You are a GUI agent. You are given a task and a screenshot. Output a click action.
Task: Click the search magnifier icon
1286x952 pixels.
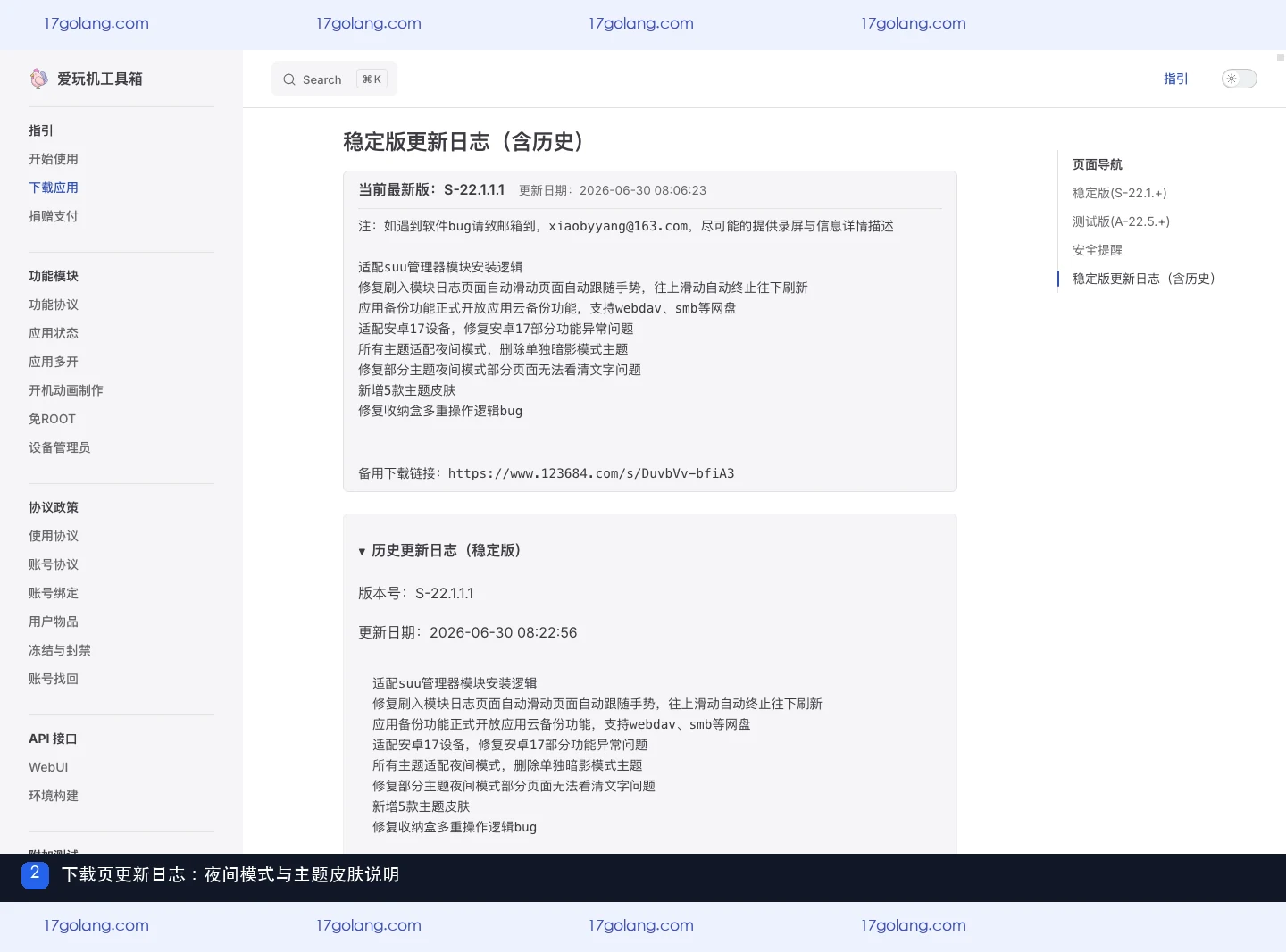[289, 79]
